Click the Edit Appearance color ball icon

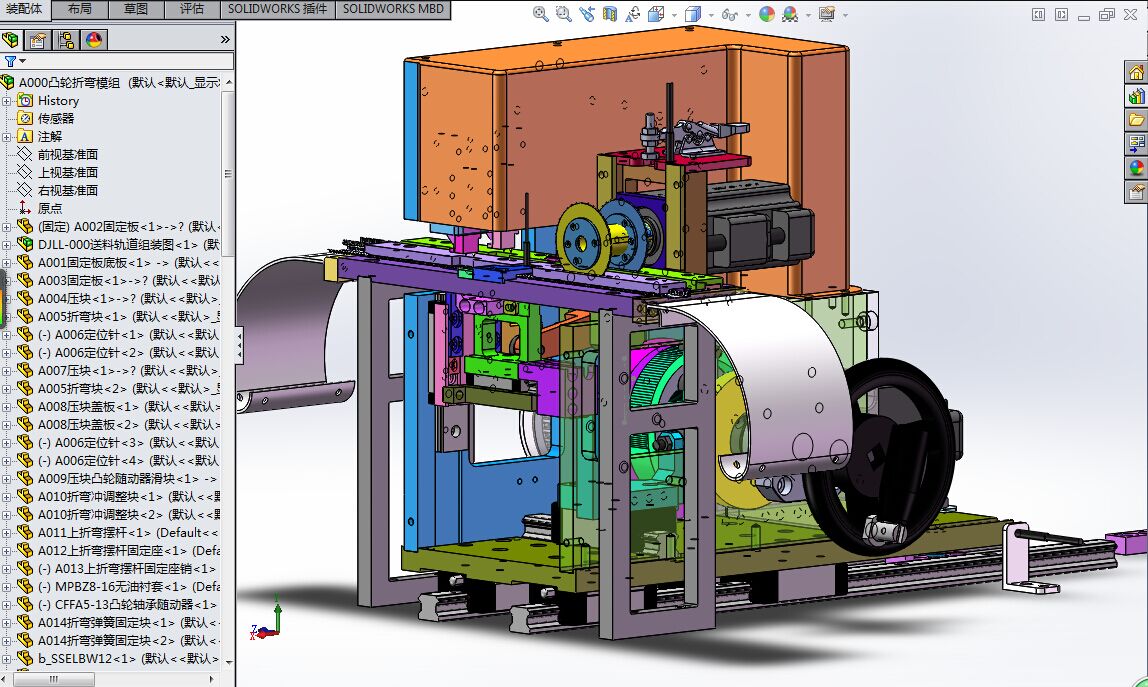[x=767, y=14]
